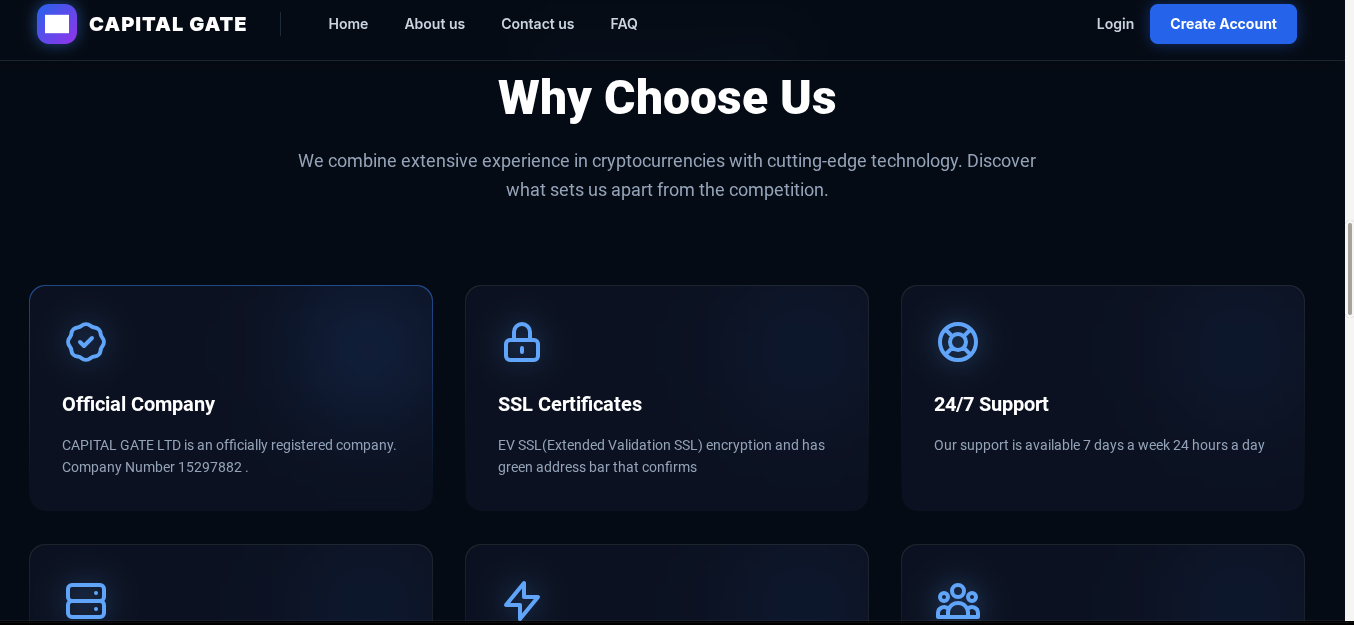Select the 24/7 Support card heading
The height and width of the screenshot is (625, 1354).
click(991, 404)
